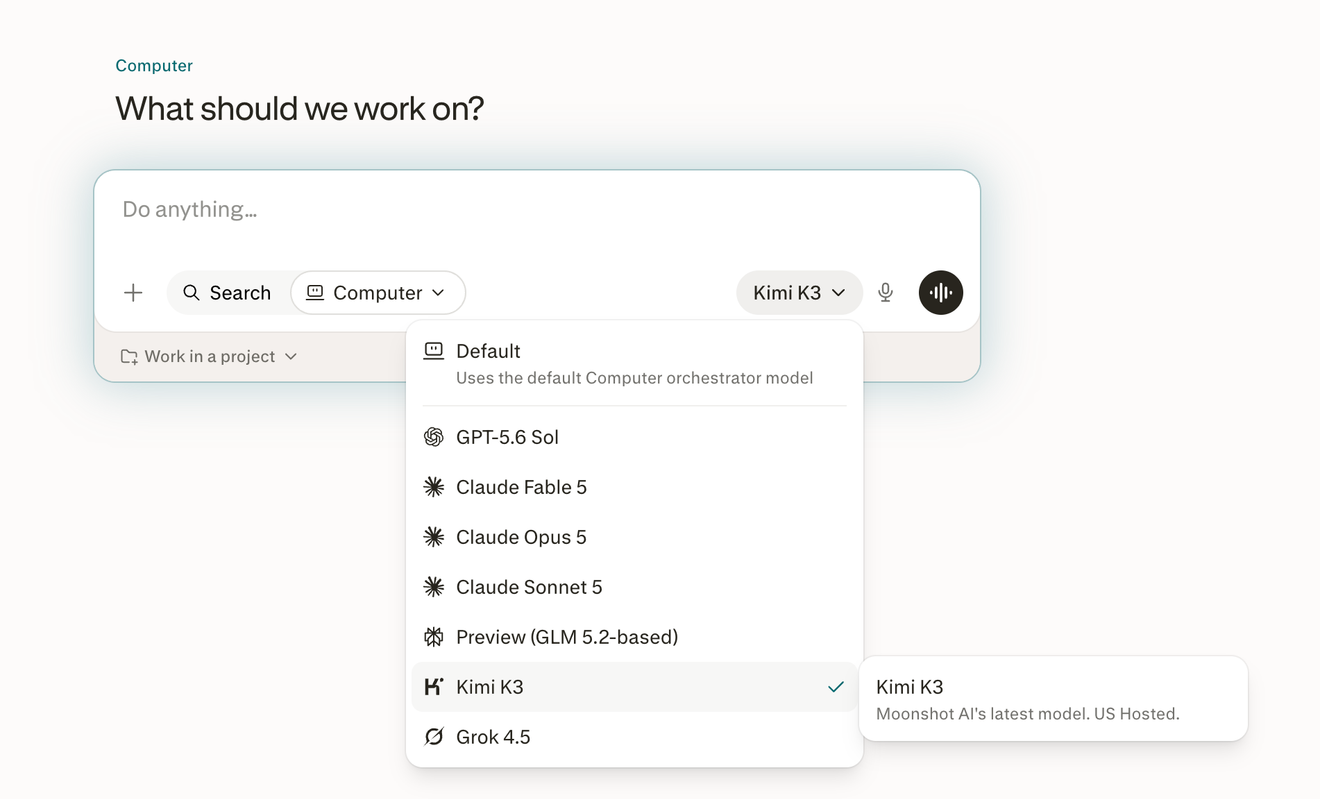Click the Kimi K logo in the model list
The image size is (1320, 799).
433,687
